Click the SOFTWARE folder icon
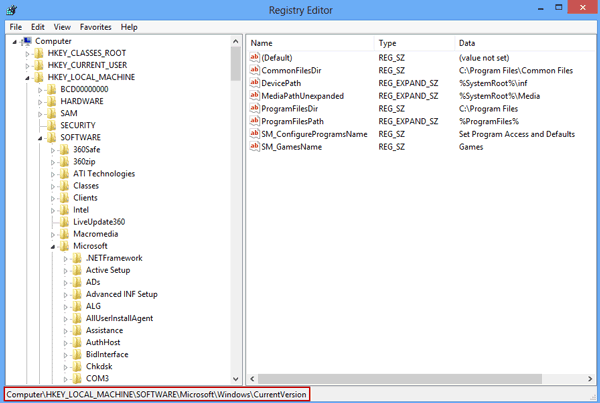Image resolution: width=600 pixels, height=403 pixels. click(x=52, y=137)
